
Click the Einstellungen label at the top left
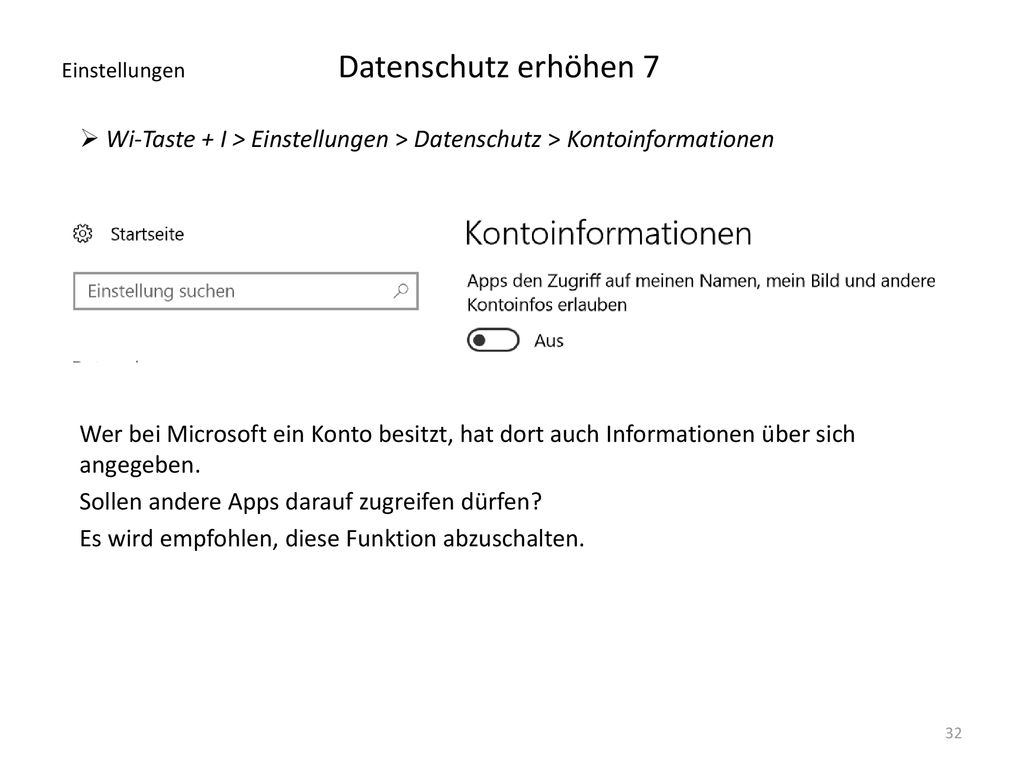pos(123,71)
